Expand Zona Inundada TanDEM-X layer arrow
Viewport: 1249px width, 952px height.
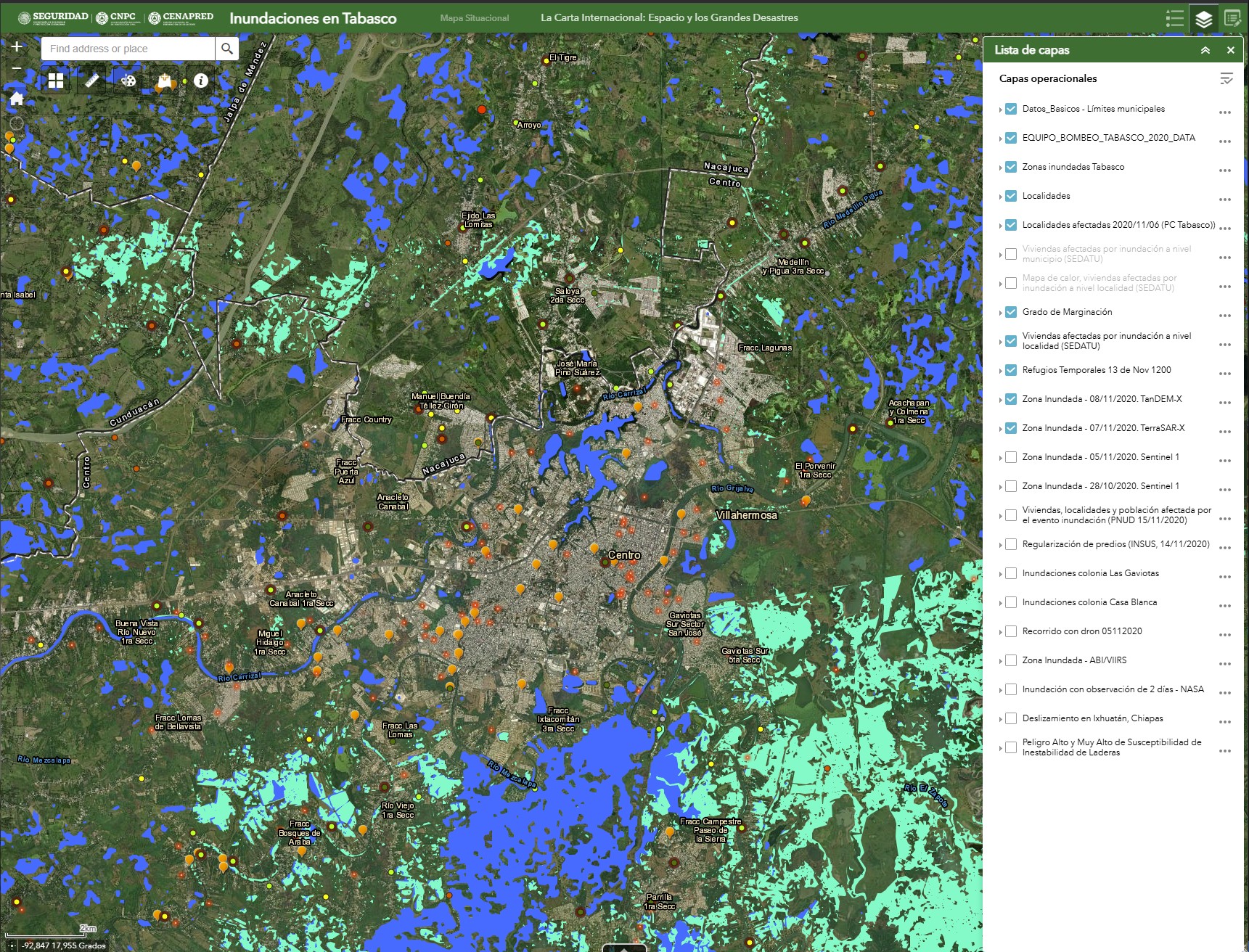pos(1000,400)
